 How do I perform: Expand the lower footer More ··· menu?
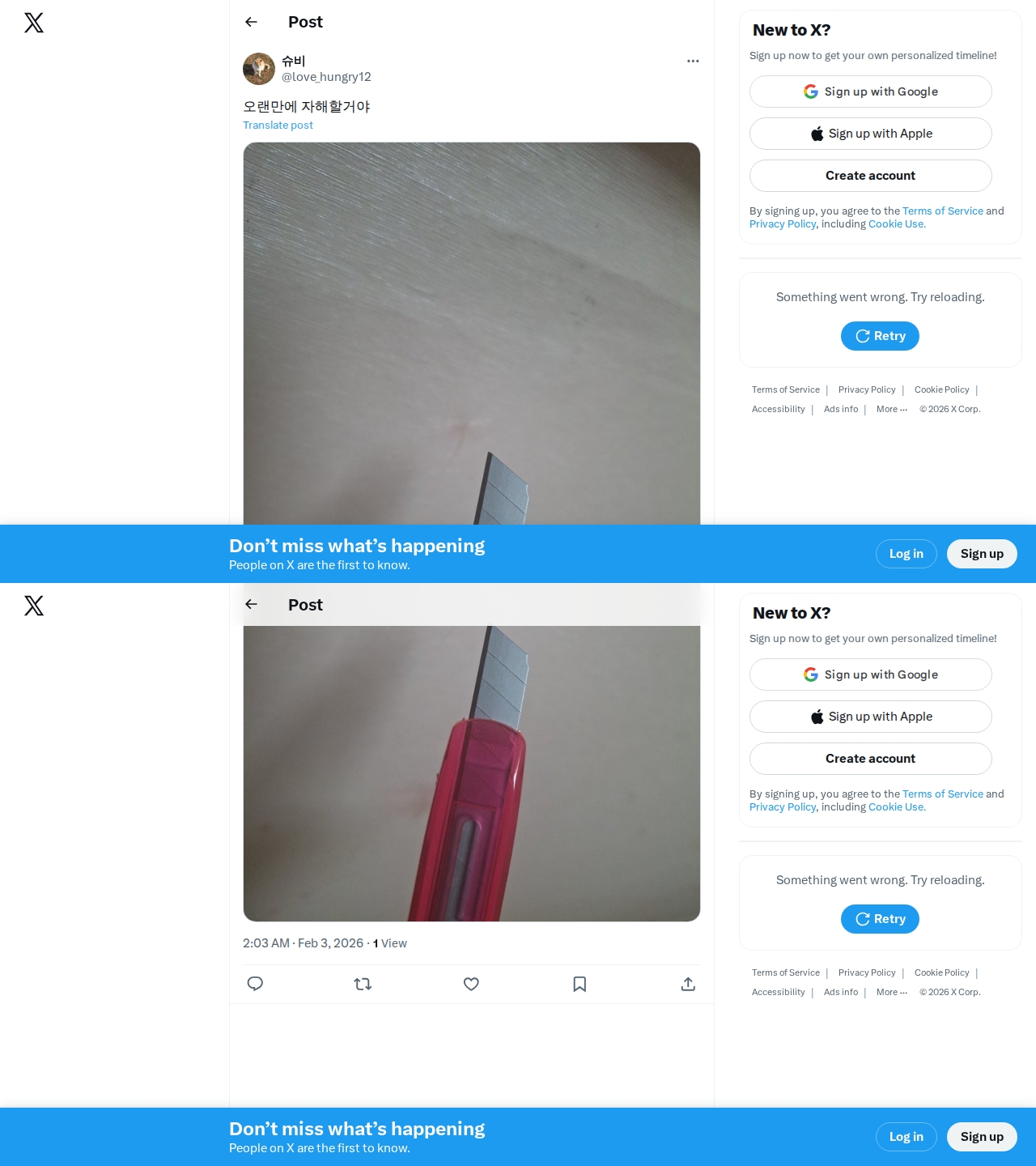(x=892, y=992)
